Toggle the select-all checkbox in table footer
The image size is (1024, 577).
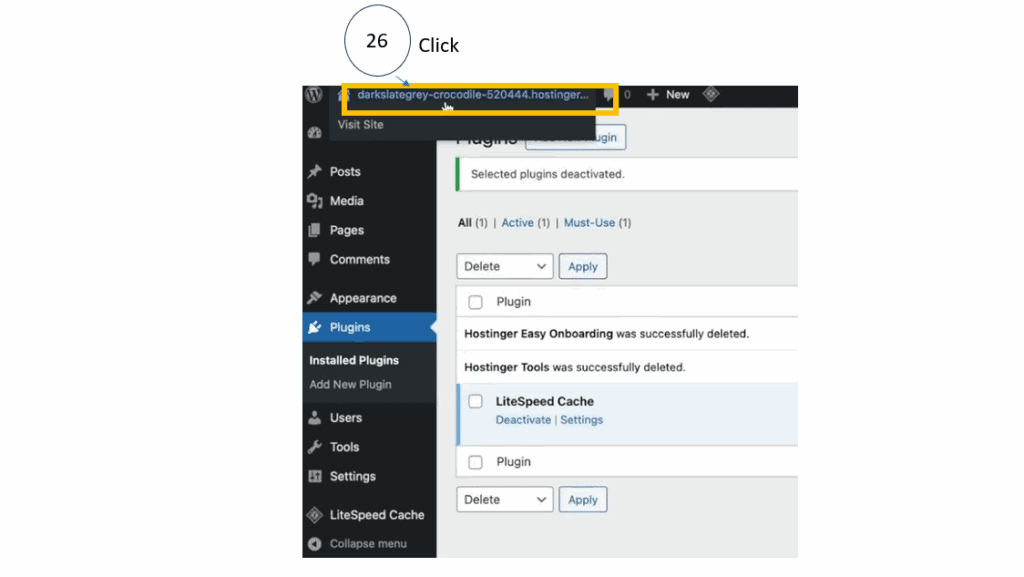(476, 462)
